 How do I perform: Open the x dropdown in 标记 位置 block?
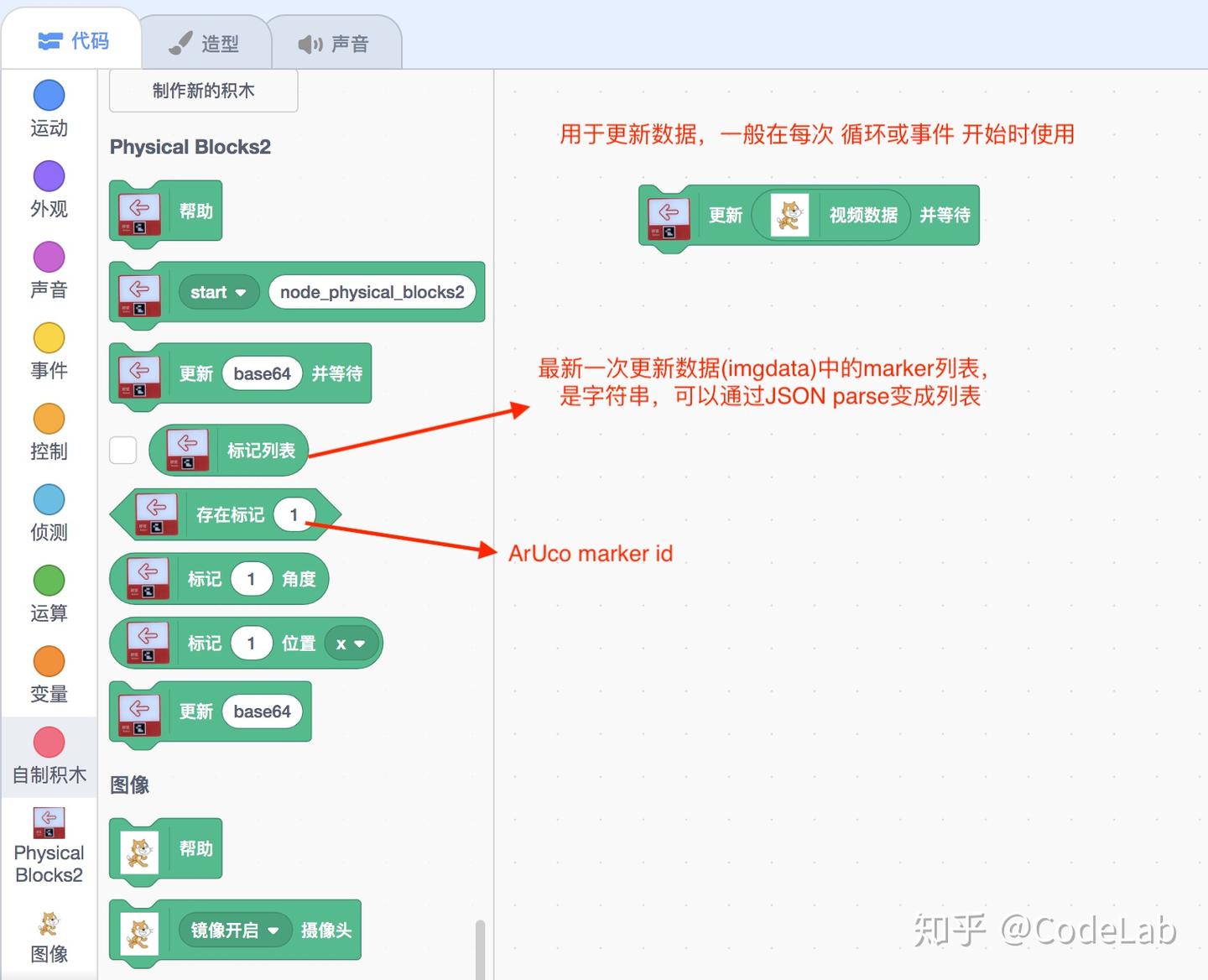click(351, 644)
